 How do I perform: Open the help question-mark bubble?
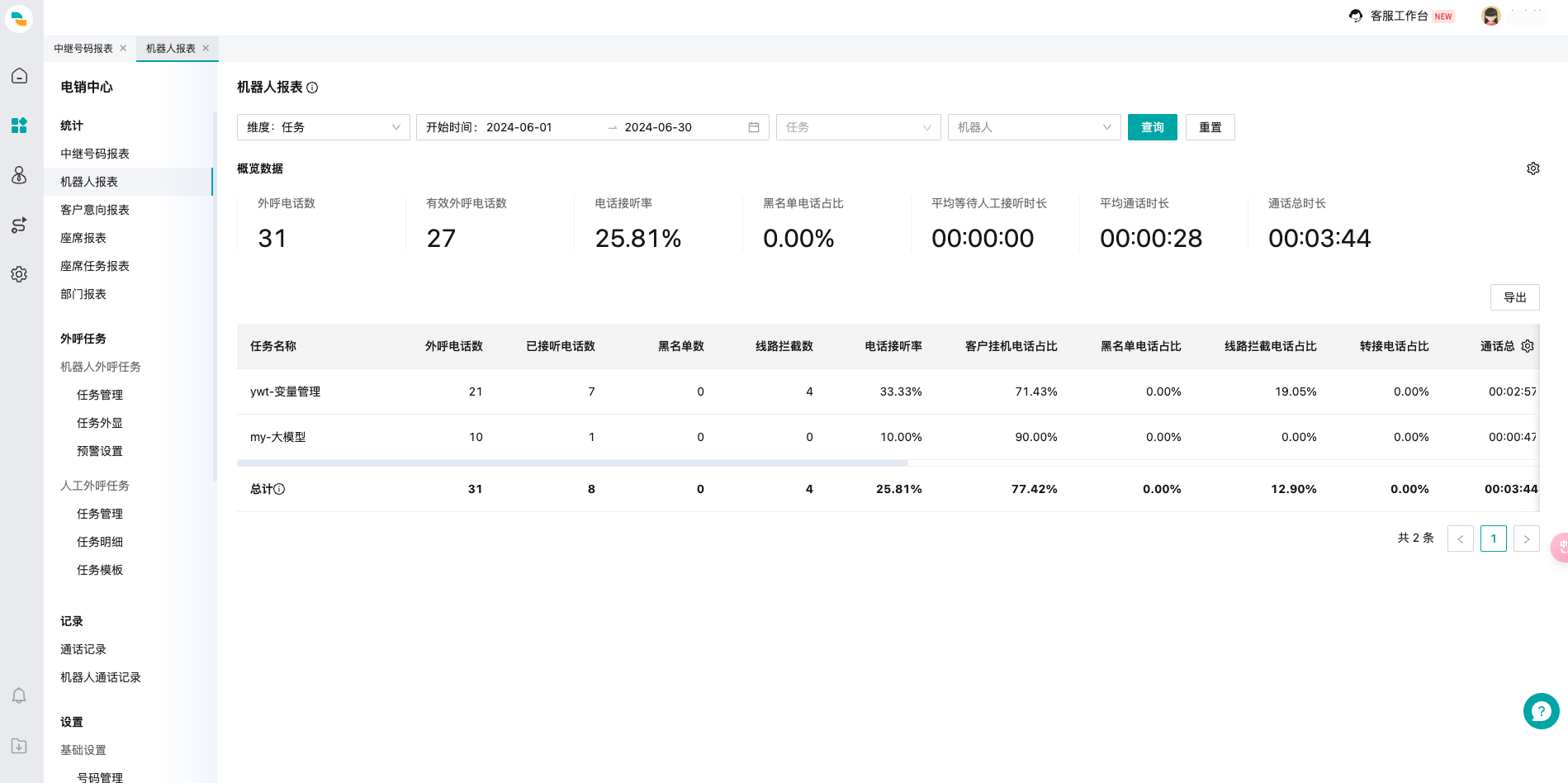1541,711
